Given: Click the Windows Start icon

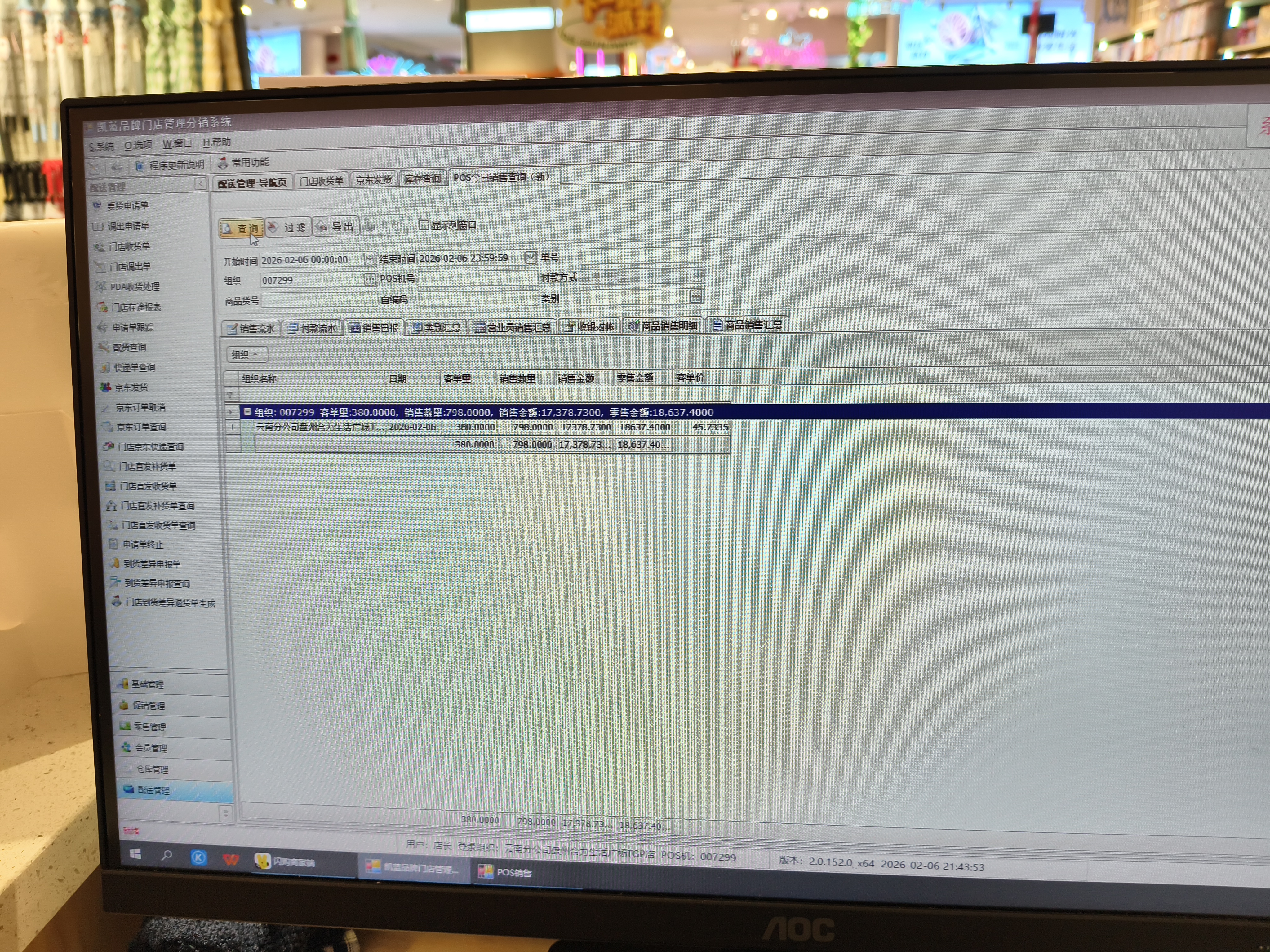Looking at the screenshot, I should (x=135, y=854).
